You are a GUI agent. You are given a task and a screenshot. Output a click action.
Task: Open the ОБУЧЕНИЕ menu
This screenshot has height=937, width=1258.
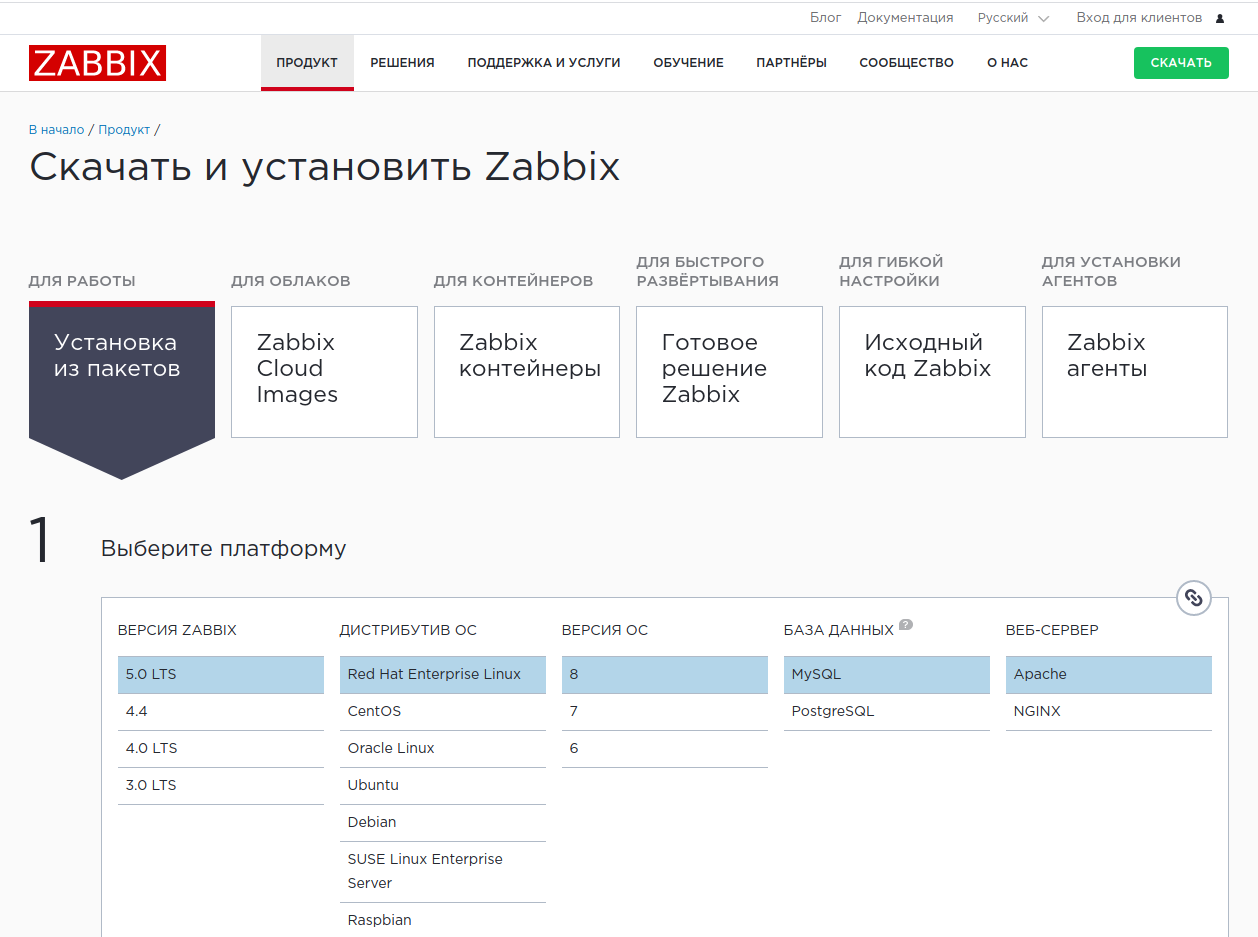coord(688,62)
